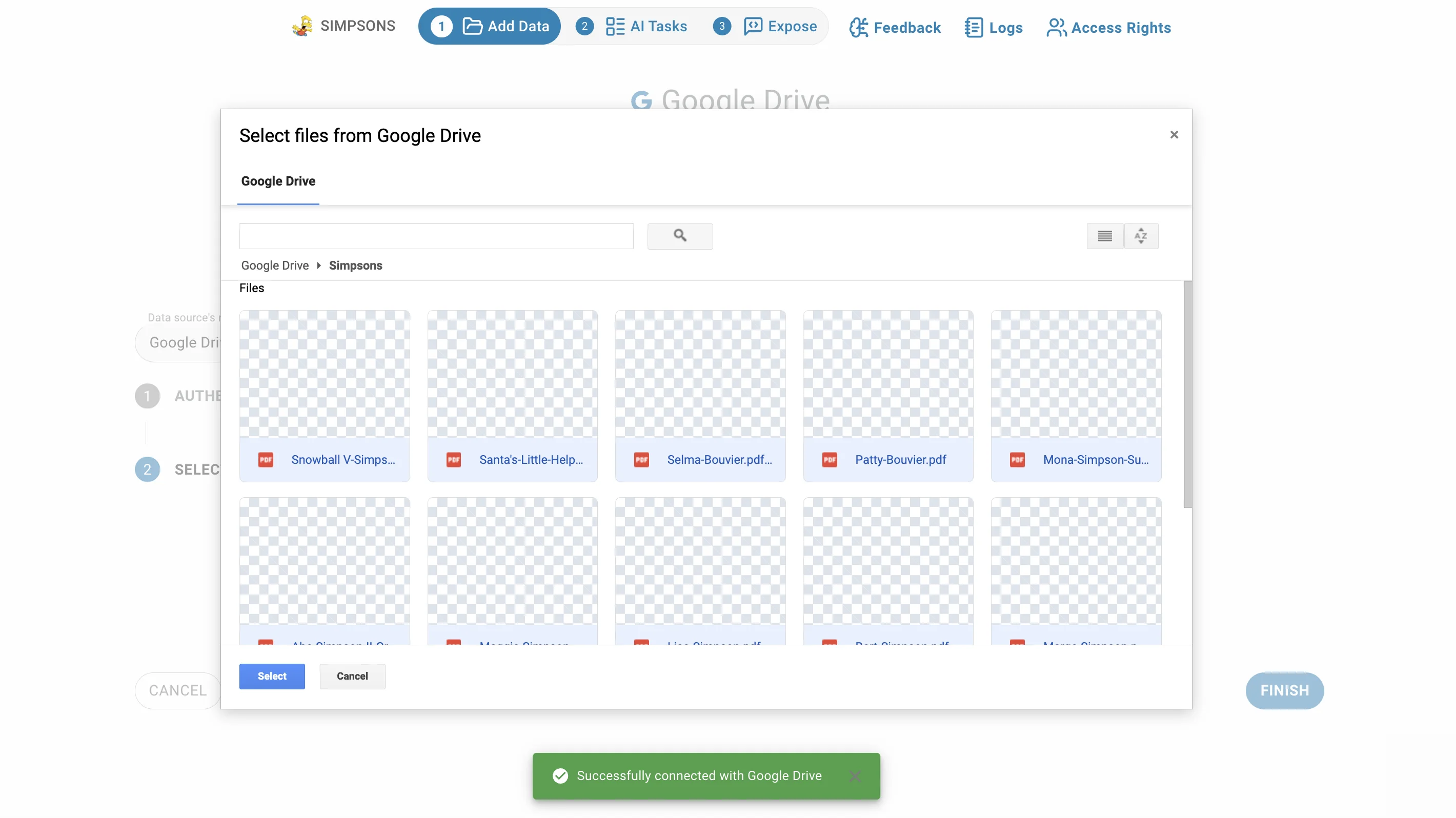This screenshot has width=1456, height=818.
Task: Click the FINISH button
Action: [1284, 690]
